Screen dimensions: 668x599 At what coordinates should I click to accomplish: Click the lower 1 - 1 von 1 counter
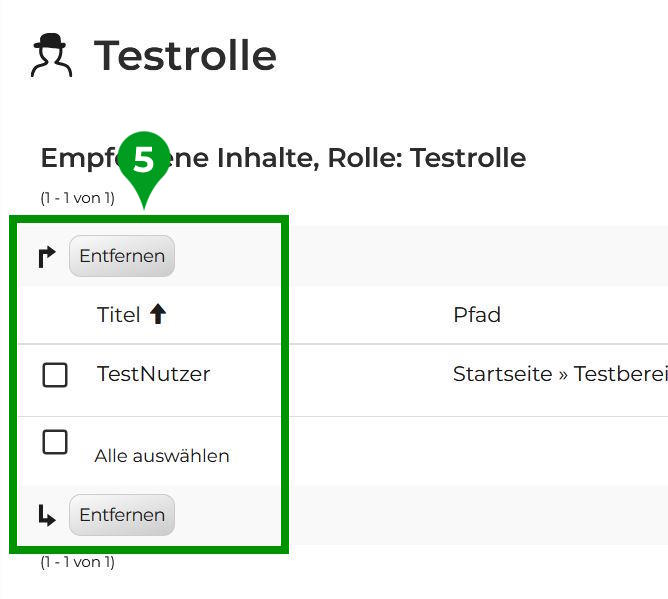point(77,562)
